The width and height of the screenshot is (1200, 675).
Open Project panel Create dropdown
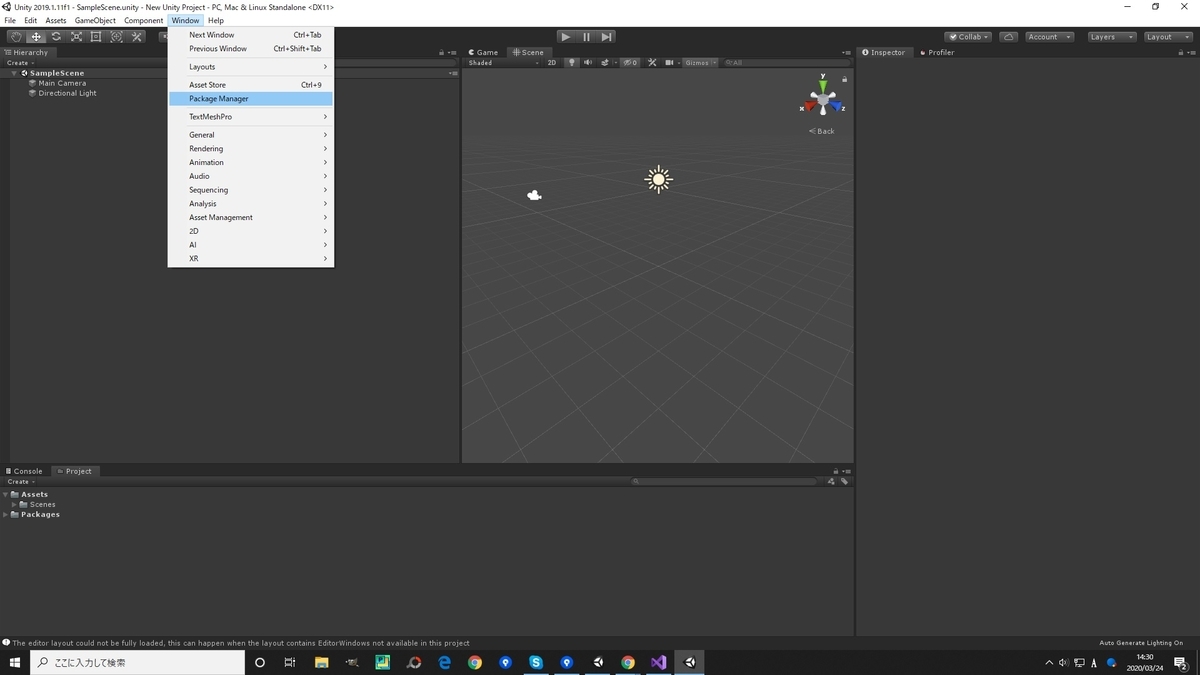tap(21, 482)
